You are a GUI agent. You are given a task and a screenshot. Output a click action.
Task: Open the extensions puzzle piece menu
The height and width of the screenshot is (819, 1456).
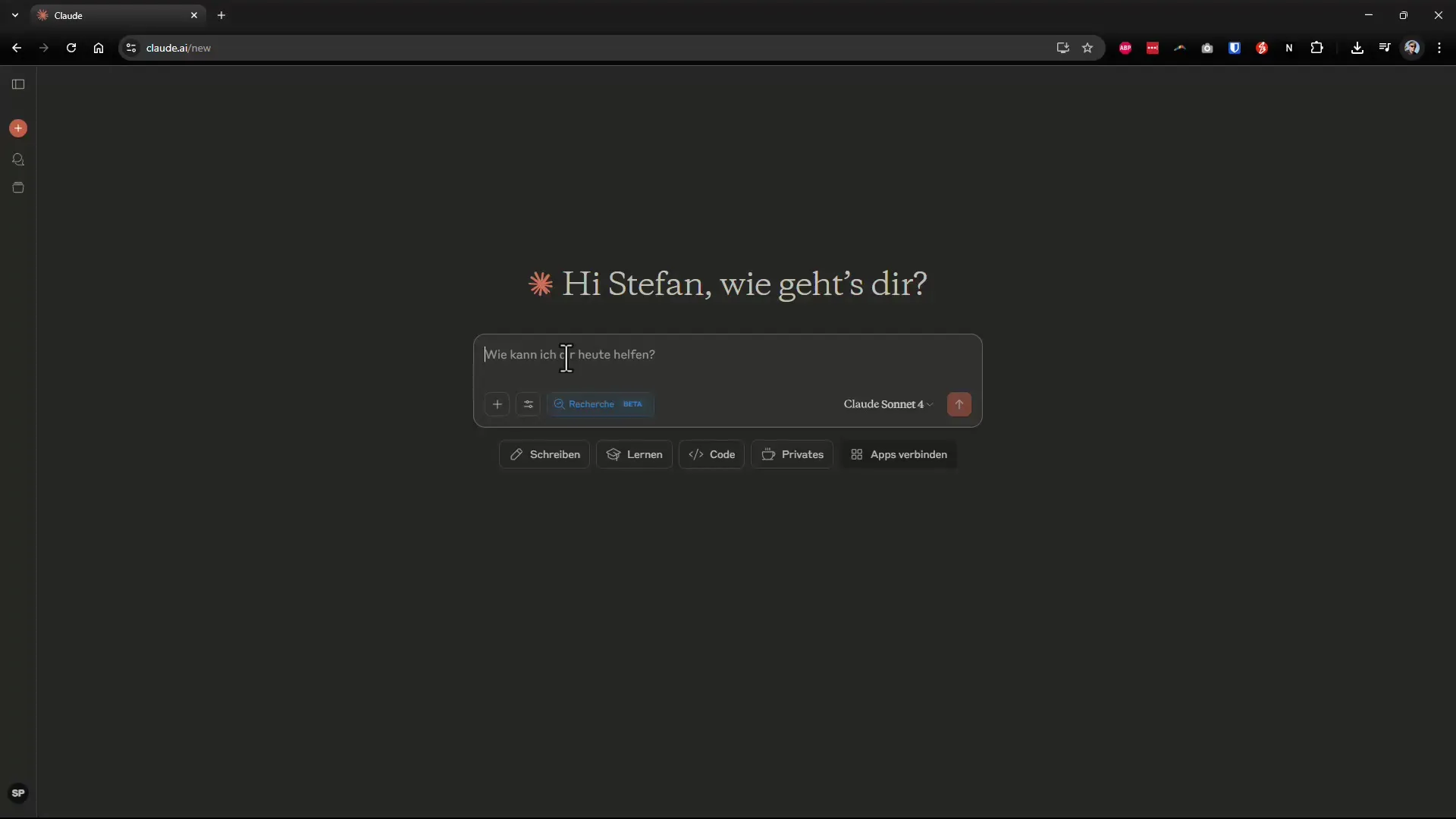(x=1317, y=48)
